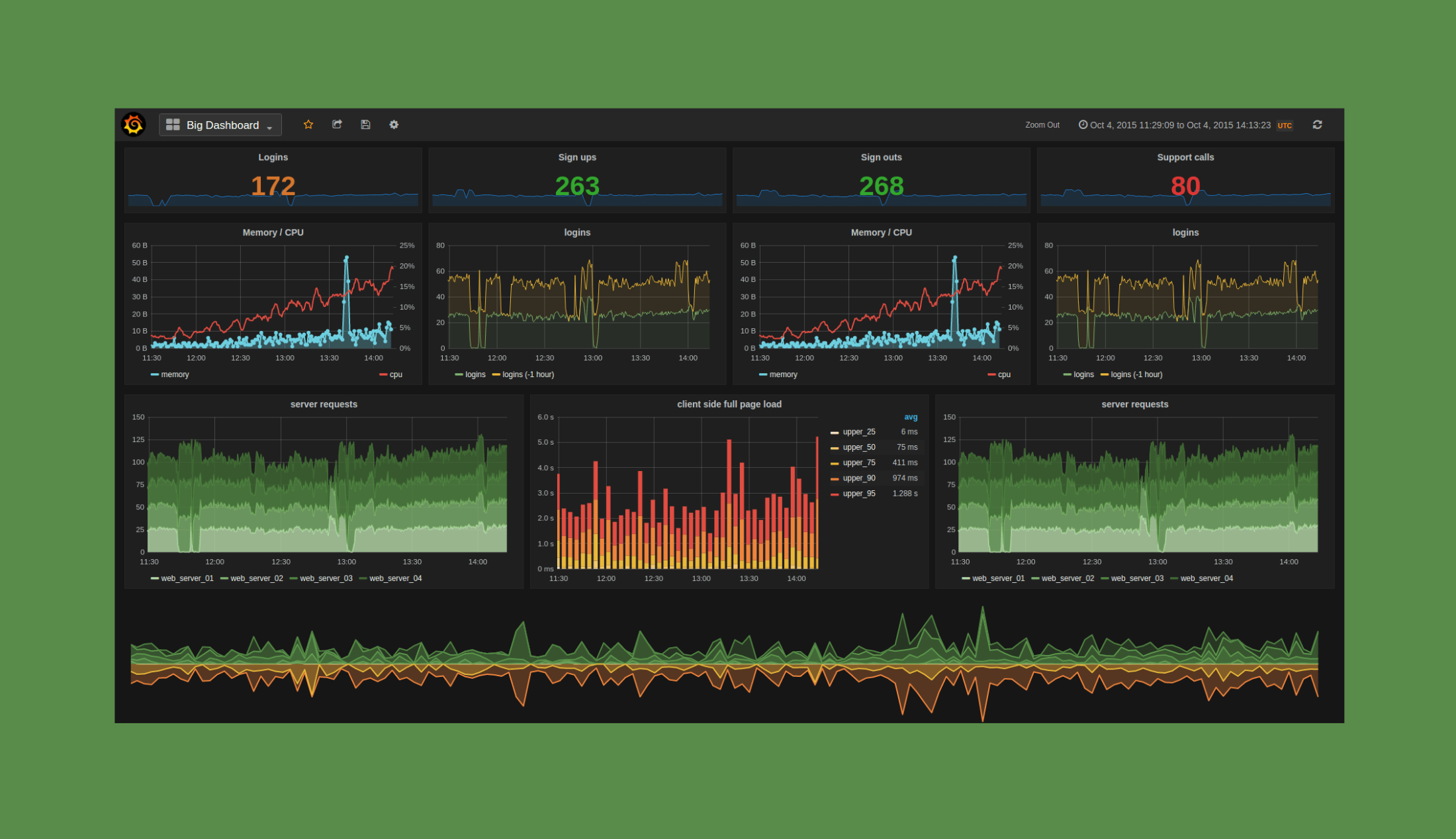Screen dimensions: 1456x839
Task: Open the second logins panel title
Action: click(x=1185, y=233)
